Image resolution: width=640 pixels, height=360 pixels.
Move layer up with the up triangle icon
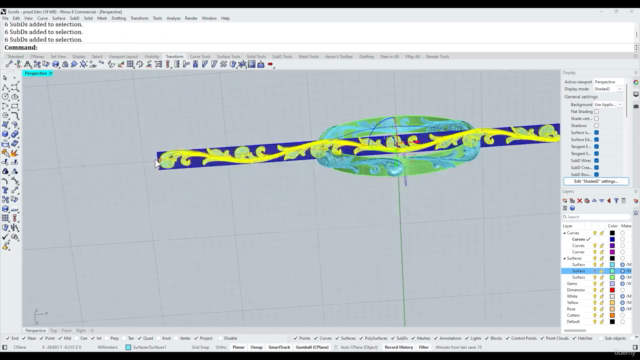tap(594, 201)
